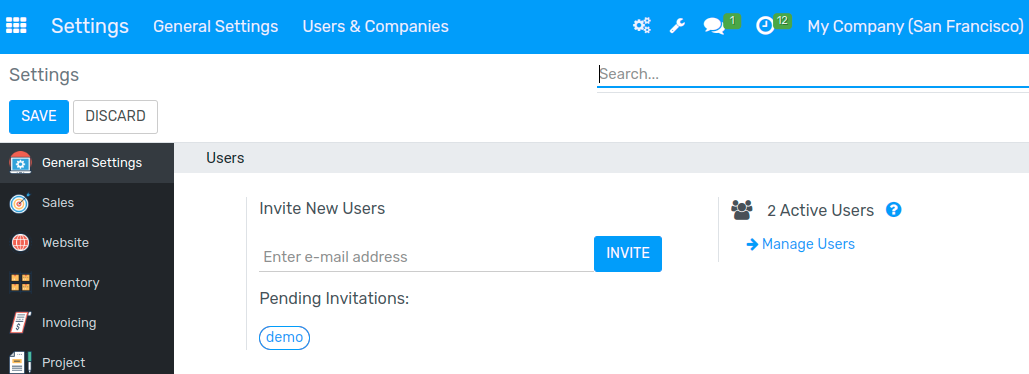The height and width of the screenshot is (374, 1029).
Task: Switch company via My Company (San Francisco)
Action: tap(915, 26)
